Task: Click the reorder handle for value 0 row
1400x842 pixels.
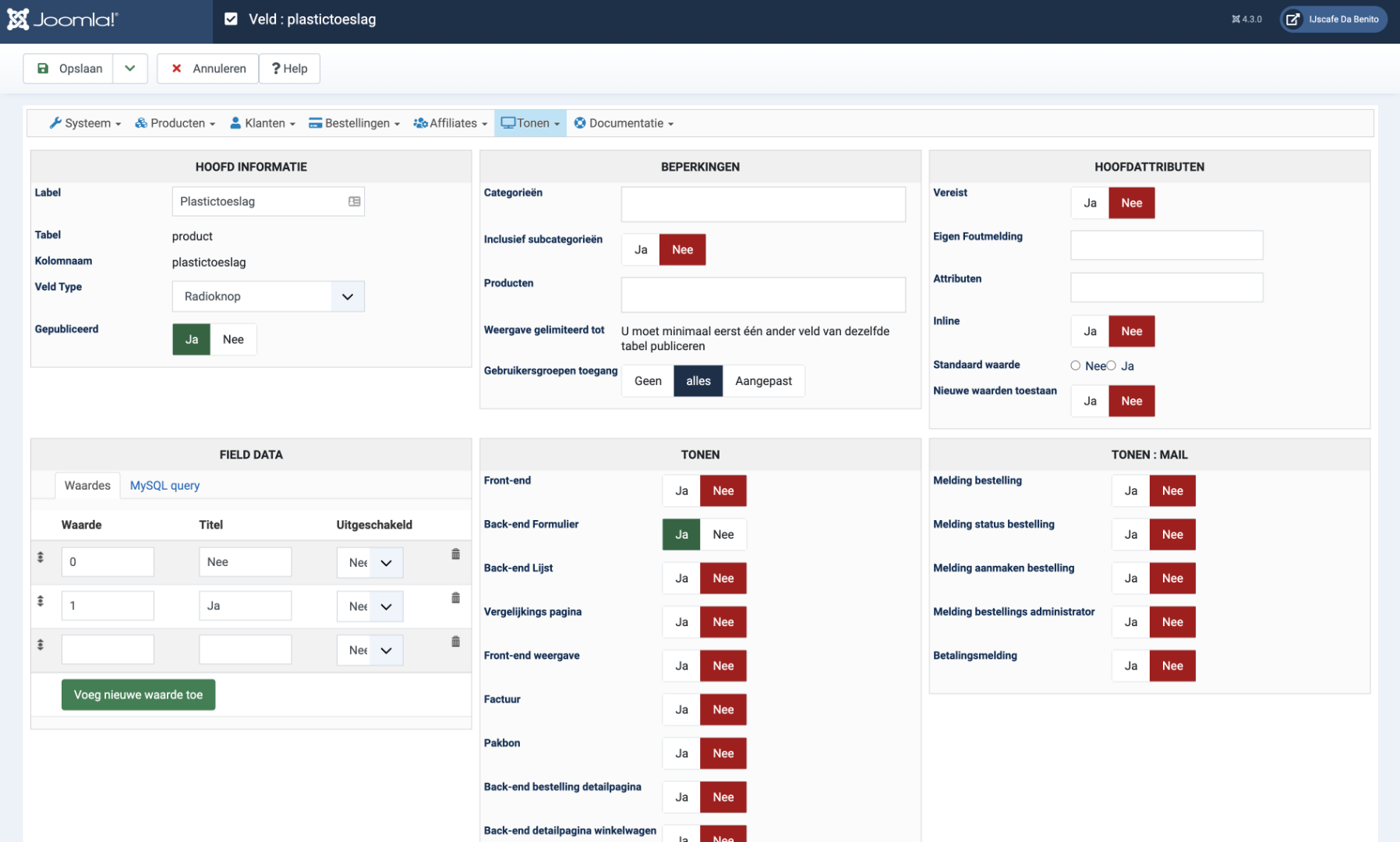Action: (x=41, y=557)
